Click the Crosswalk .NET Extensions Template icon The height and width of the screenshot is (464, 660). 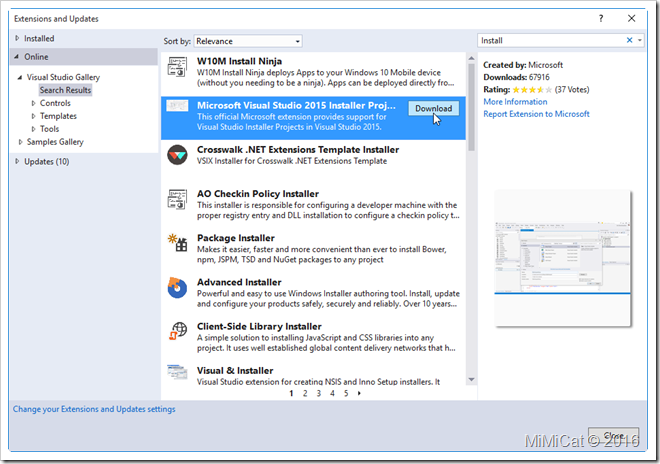click(x=177, y=155)
